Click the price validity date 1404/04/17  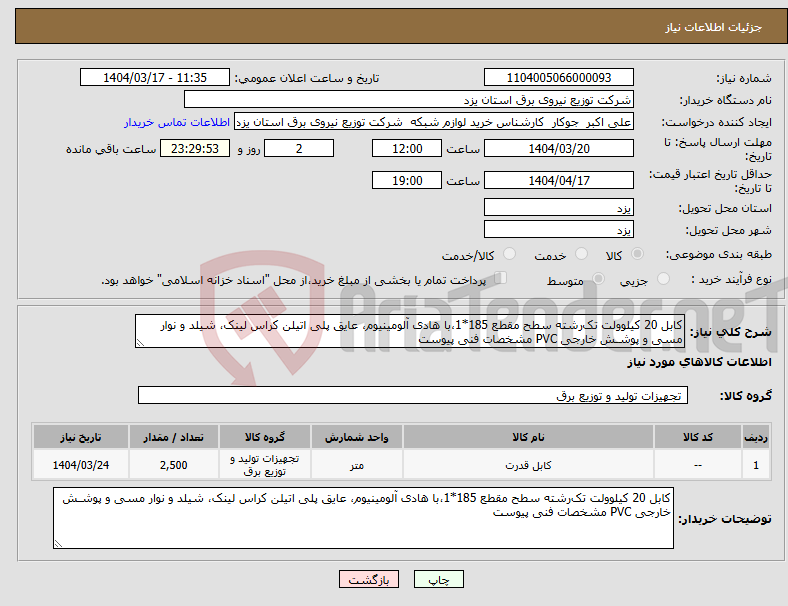tap(559, 180)
